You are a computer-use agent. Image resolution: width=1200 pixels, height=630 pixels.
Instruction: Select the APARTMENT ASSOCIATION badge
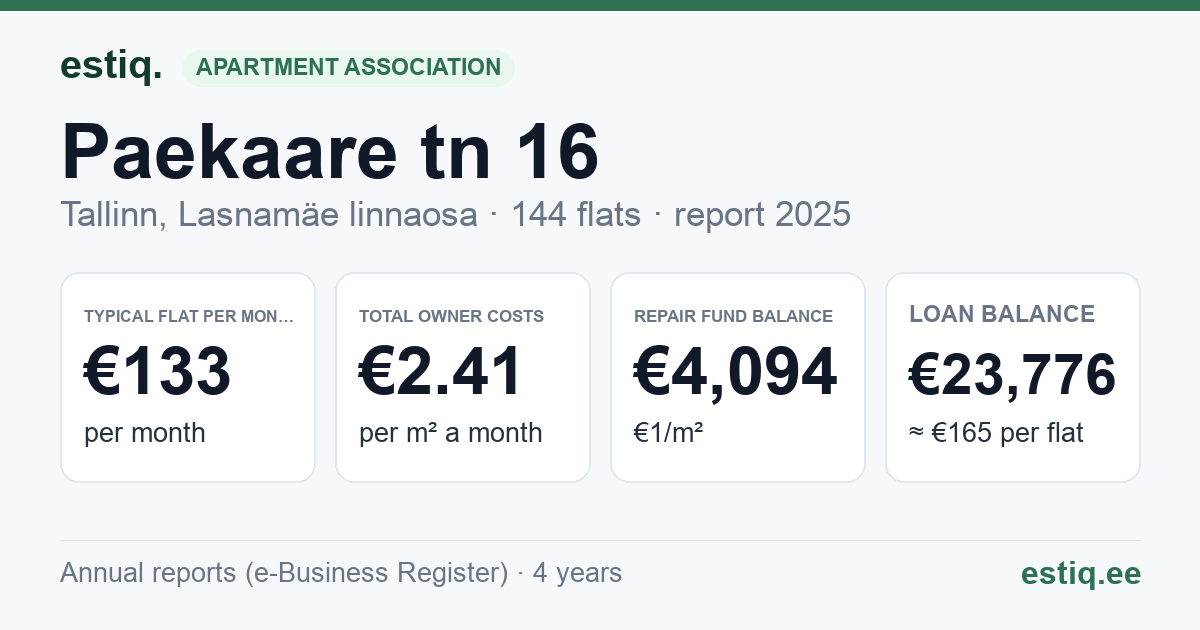coord(348,67)
